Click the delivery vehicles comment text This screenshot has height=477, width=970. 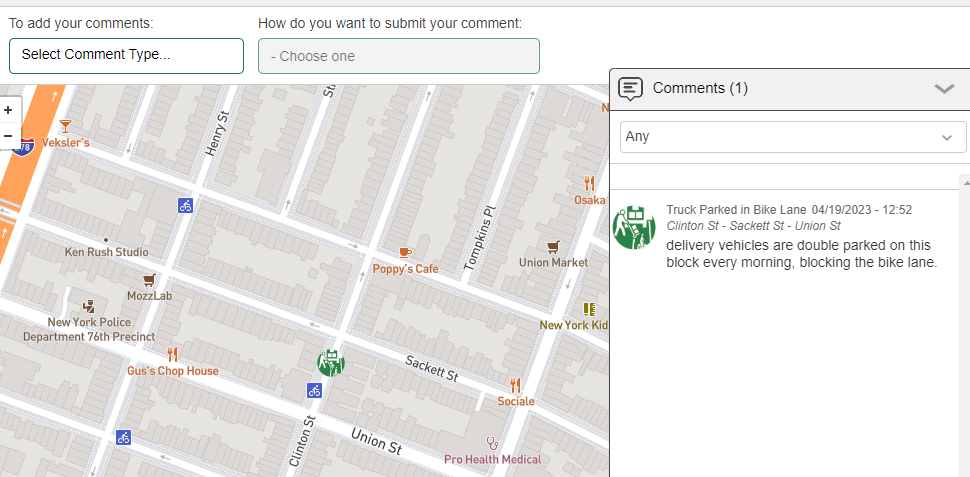(802, 254)
